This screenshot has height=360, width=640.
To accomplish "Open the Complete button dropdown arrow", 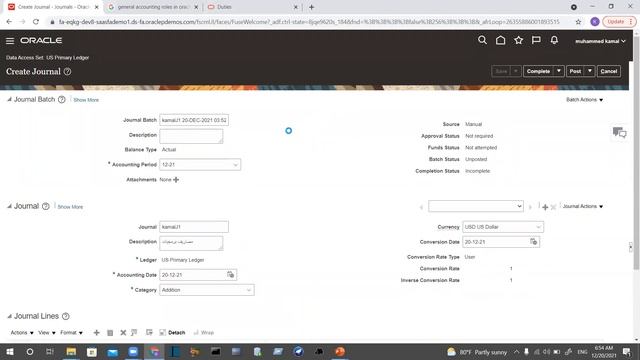I will point(558,71).
